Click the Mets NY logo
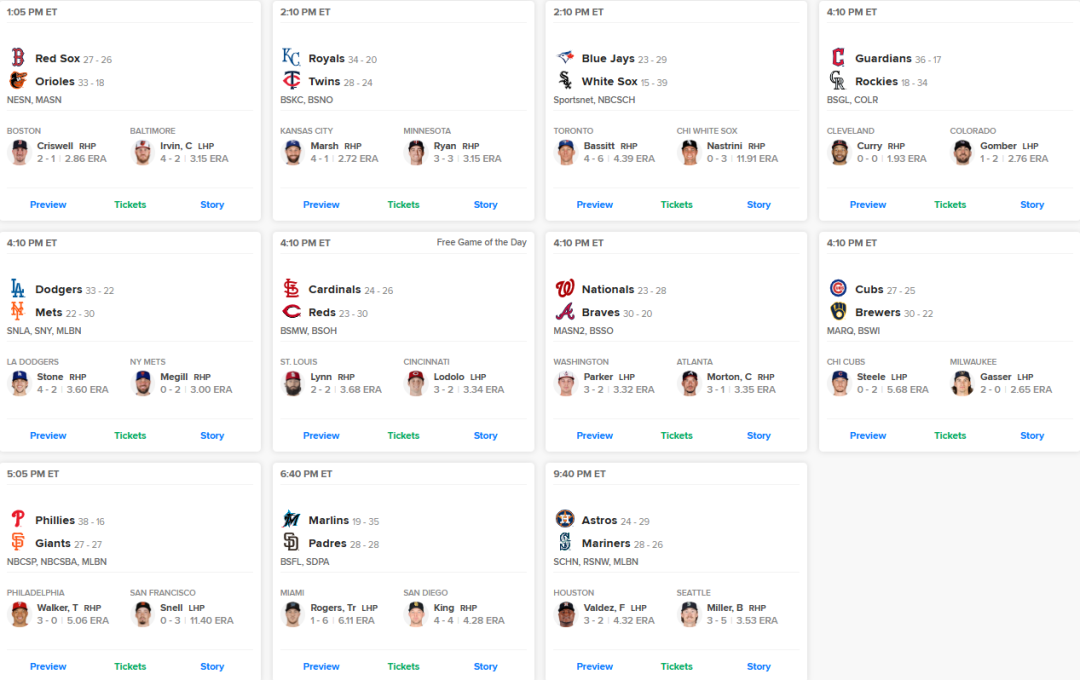Image resolution: width=1080 pixels, height=680 pixels. (x=18, y=311)
